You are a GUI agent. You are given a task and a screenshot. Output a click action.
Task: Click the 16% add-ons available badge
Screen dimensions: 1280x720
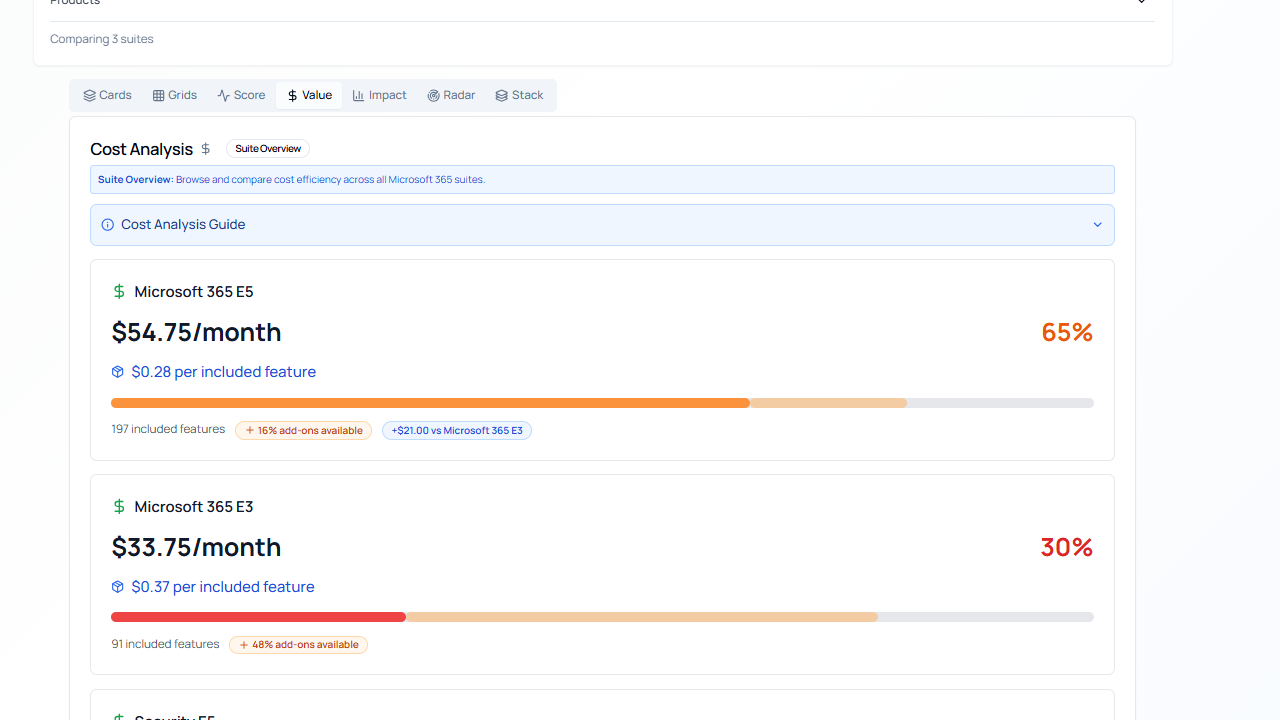pyautogui.click(x=304, y=431)
